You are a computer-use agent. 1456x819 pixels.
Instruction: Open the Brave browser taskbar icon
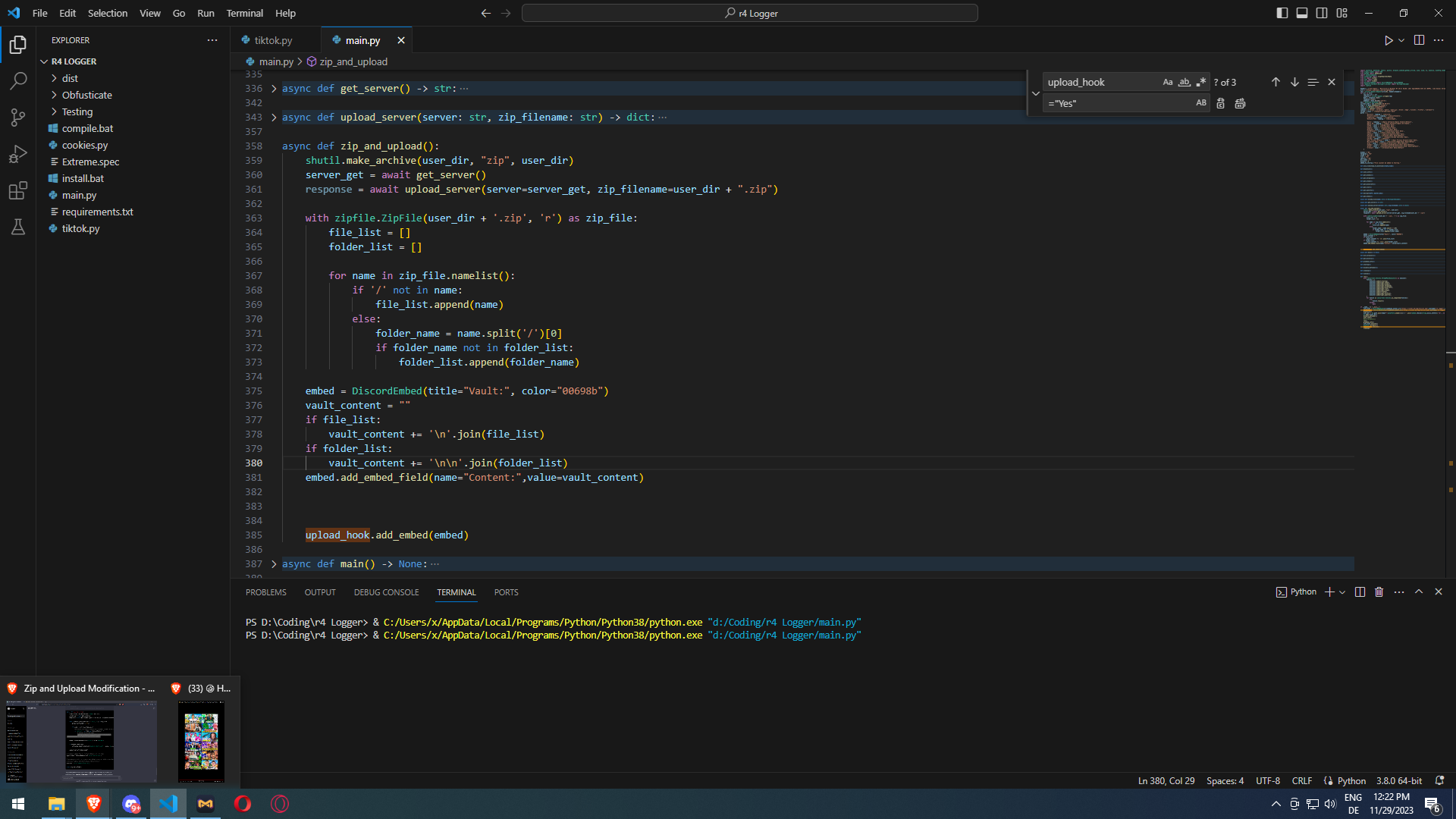[x=94, y=804]
